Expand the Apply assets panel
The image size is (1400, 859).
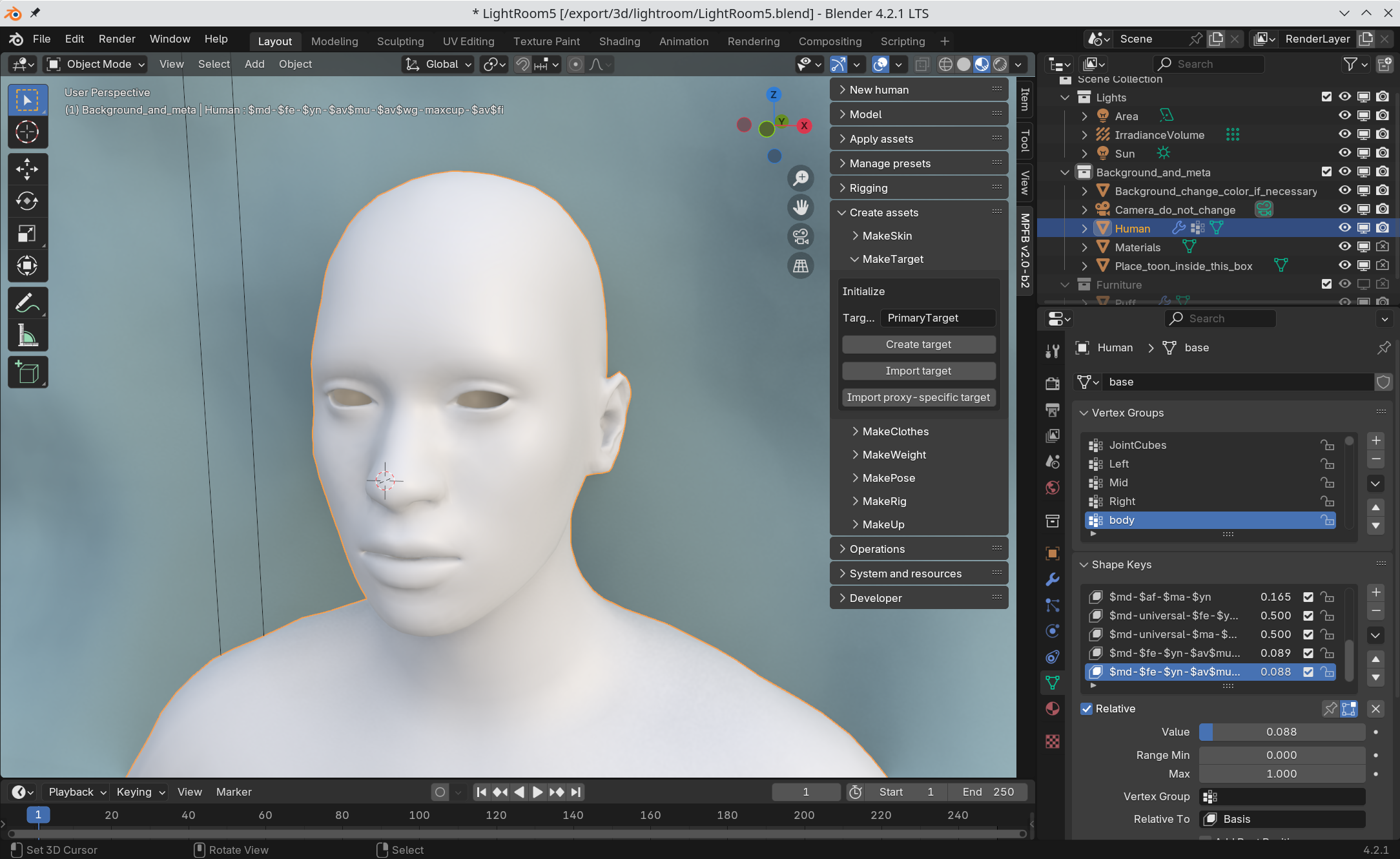(919, 139)
